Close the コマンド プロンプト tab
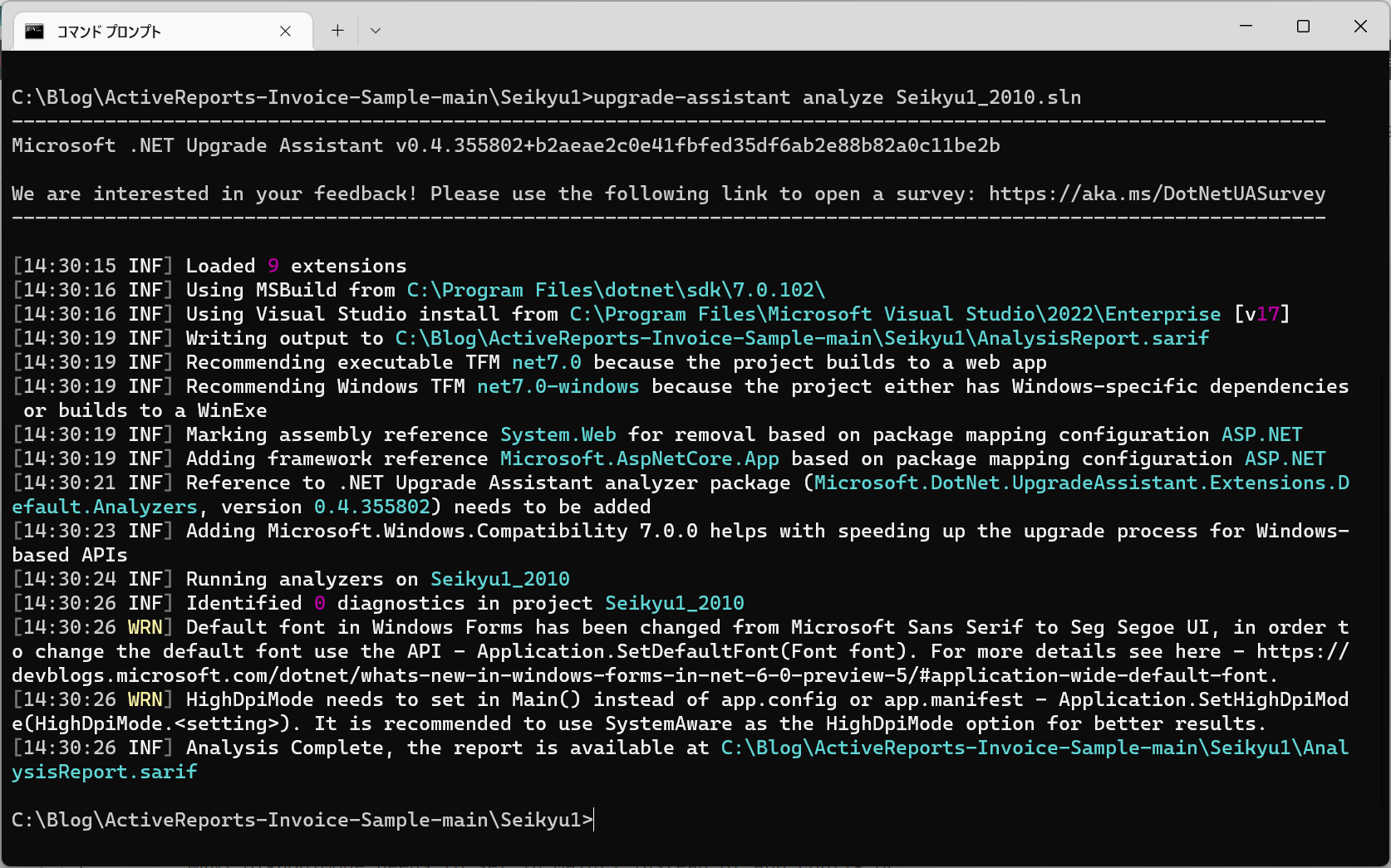 click(x=285, y=32)
